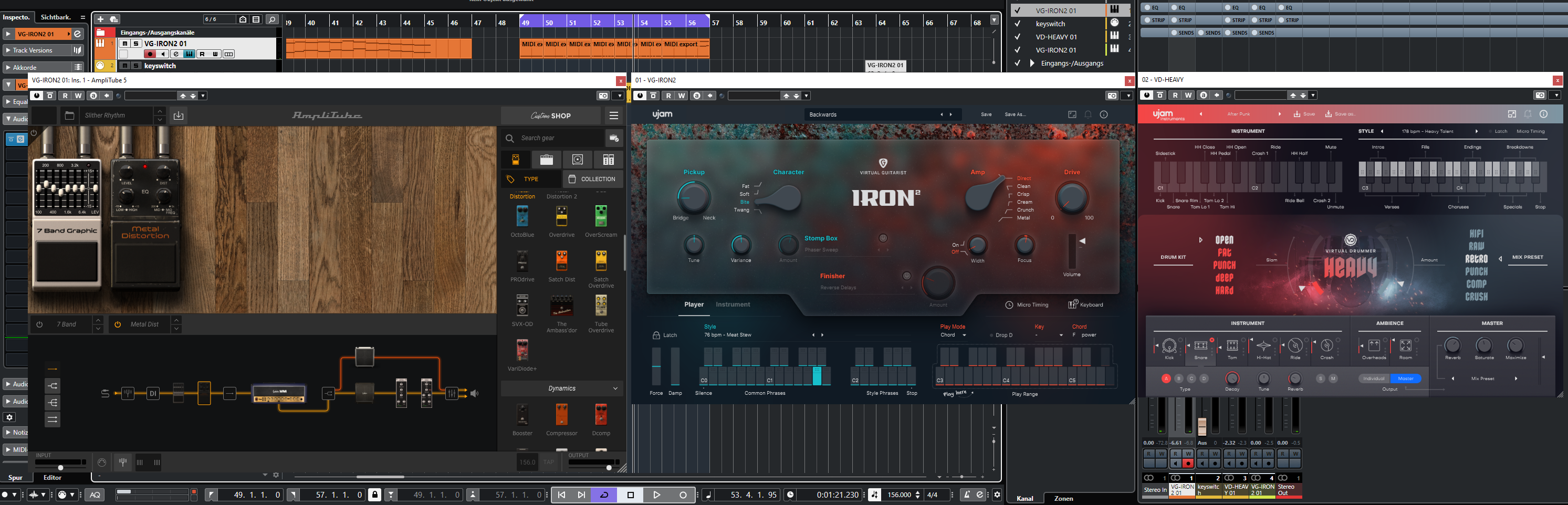Set VD-HEAVY output to Individual
Screen dimensions: 1568x505
click(1374, 378)
